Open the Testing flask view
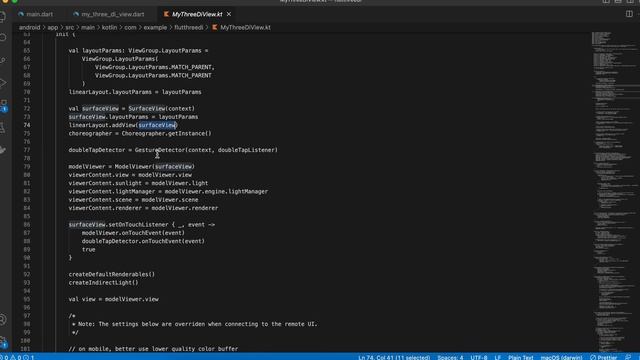The height and width of the screenshot is (360, 640). pyautogui.click(x=3, y=128)
